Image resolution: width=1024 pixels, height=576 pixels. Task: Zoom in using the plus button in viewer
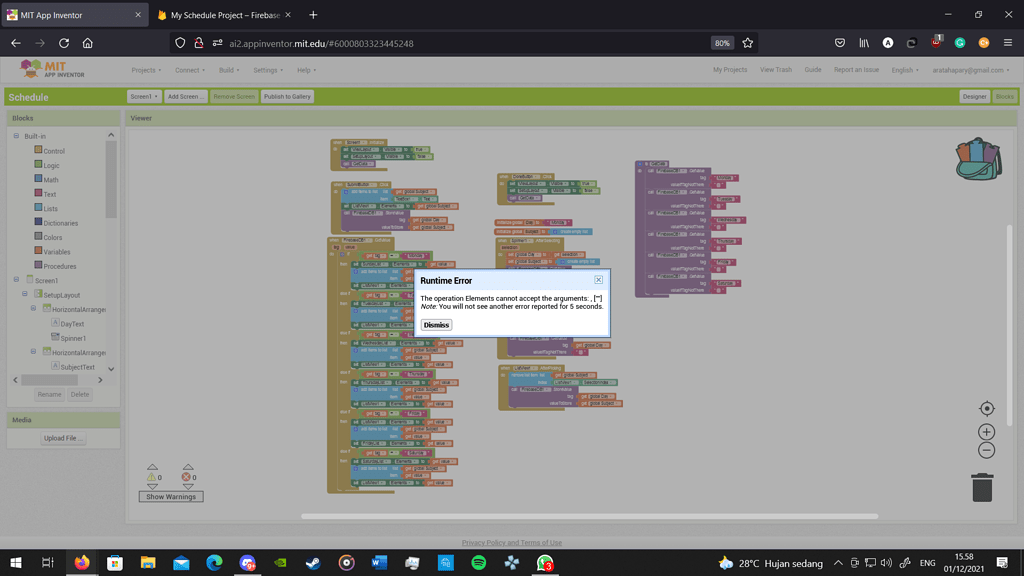coord(987,431)
